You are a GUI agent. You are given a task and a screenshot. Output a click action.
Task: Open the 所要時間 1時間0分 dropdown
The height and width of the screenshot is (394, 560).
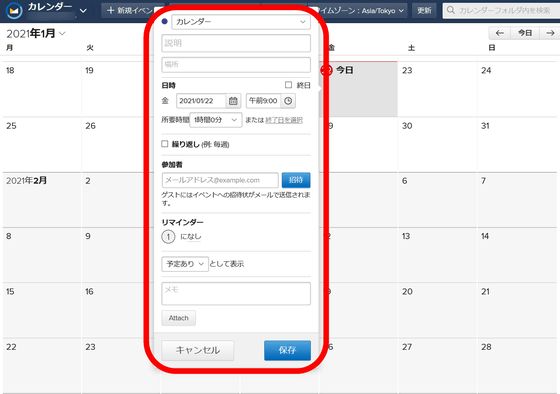(216, 120)
